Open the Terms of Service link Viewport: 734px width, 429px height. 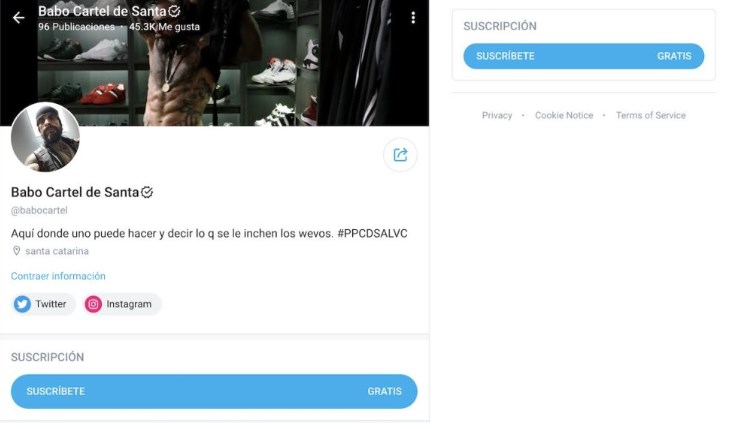[651, 115]
